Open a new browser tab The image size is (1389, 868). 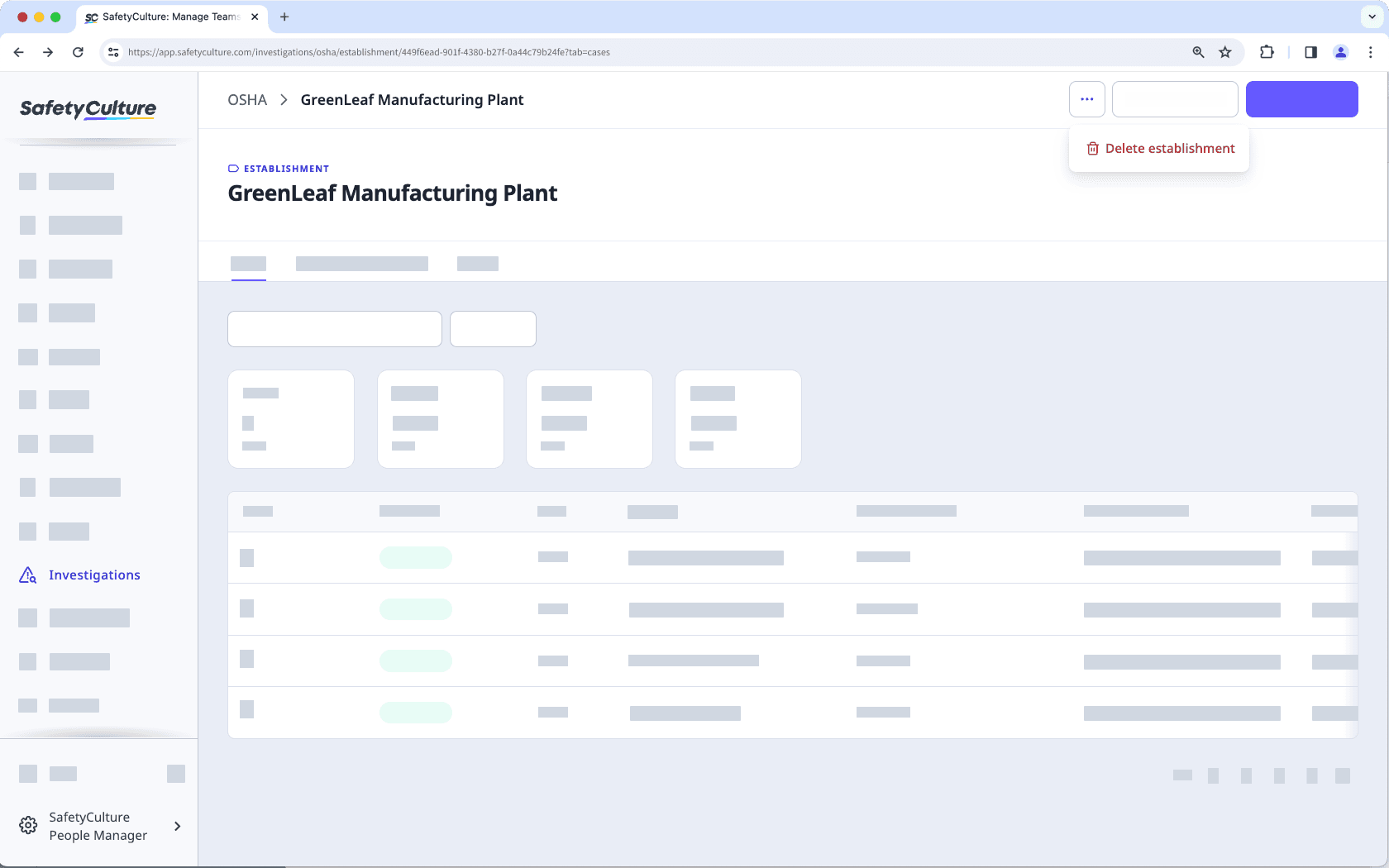click(284, 17)
